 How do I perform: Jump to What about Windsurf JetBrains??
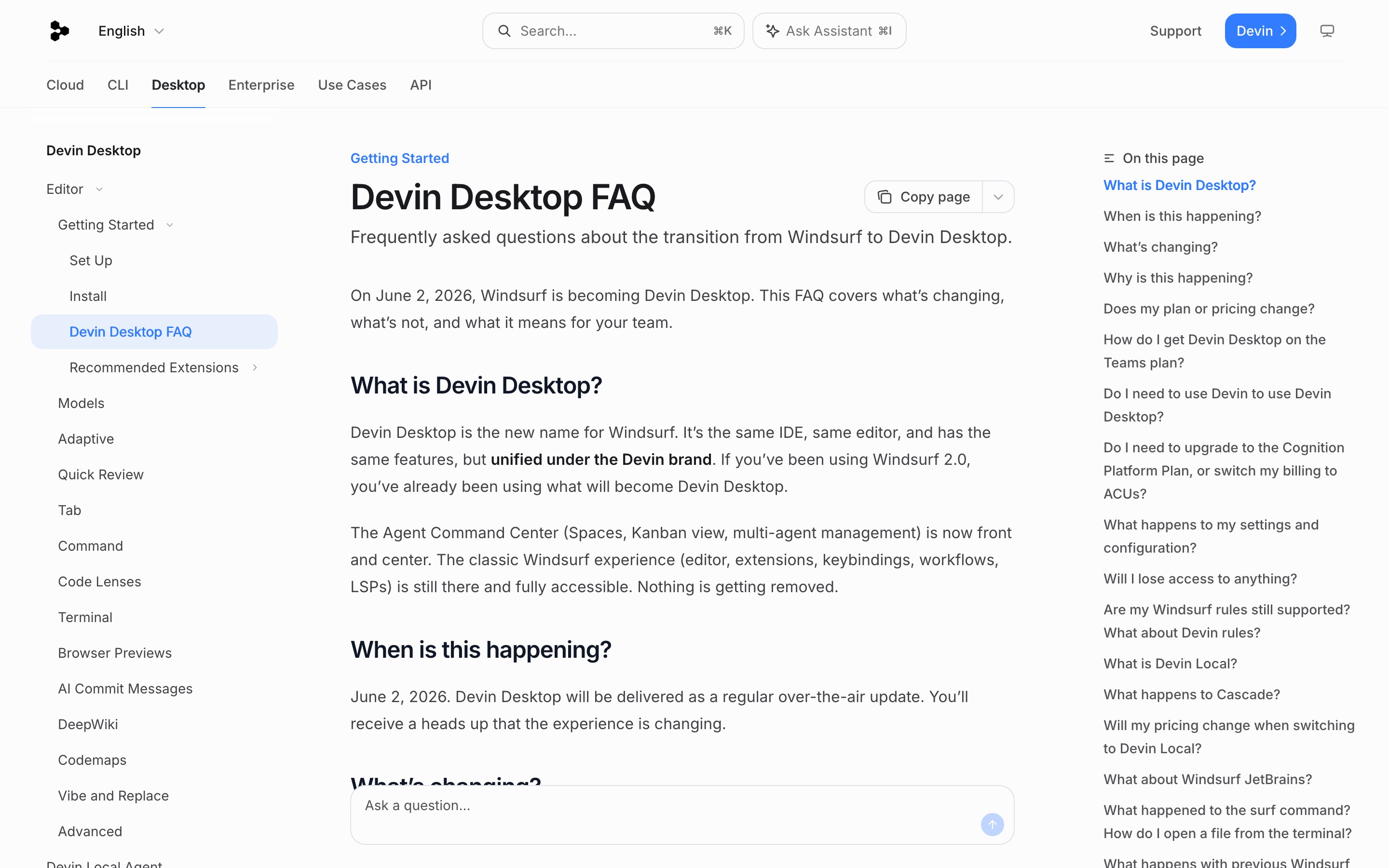point(1208,780)
